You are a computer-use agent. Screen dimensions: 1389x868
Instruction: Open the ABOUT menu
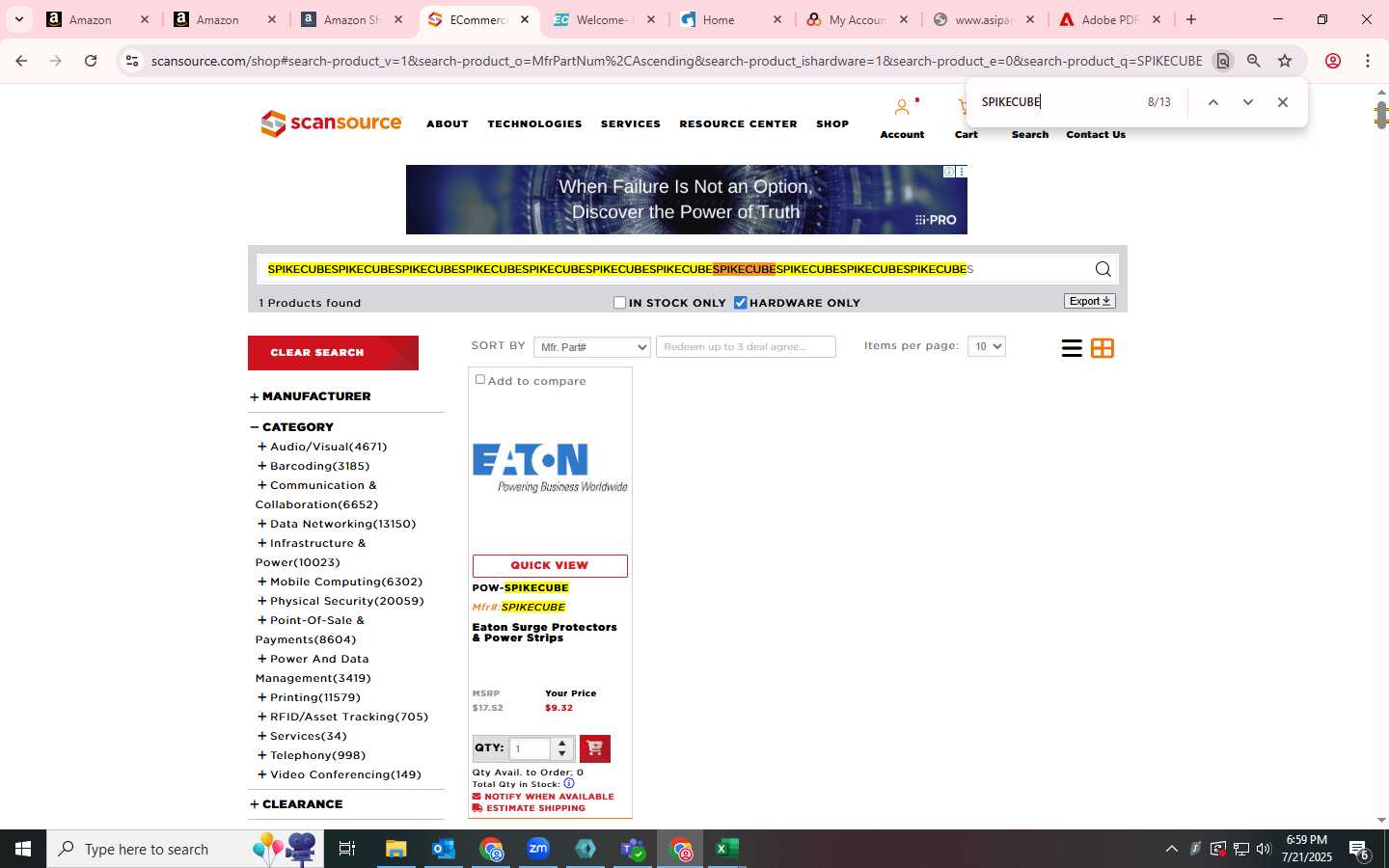[x=448, y=124]
